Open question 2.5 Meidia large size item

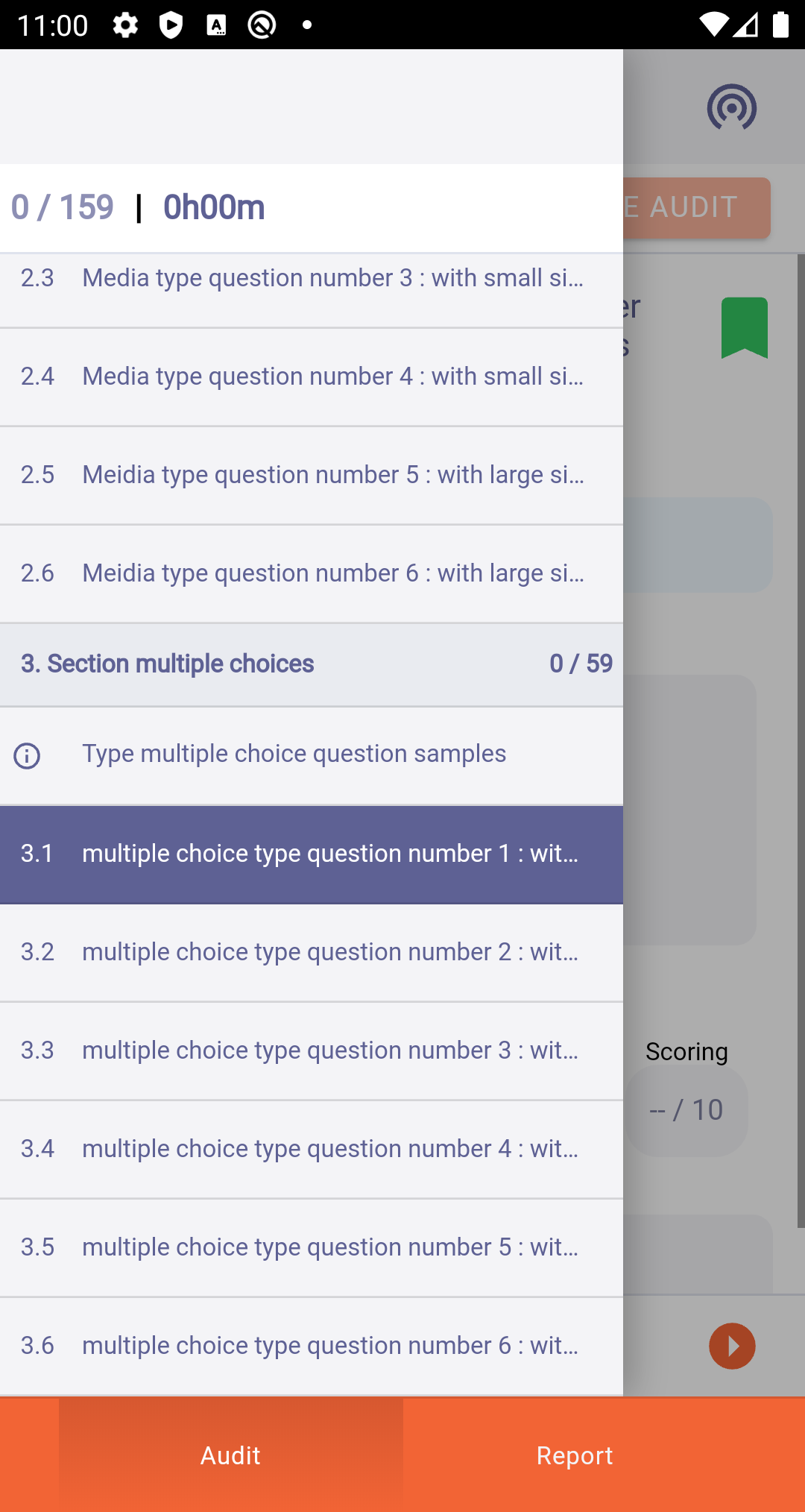click(312, 476)
